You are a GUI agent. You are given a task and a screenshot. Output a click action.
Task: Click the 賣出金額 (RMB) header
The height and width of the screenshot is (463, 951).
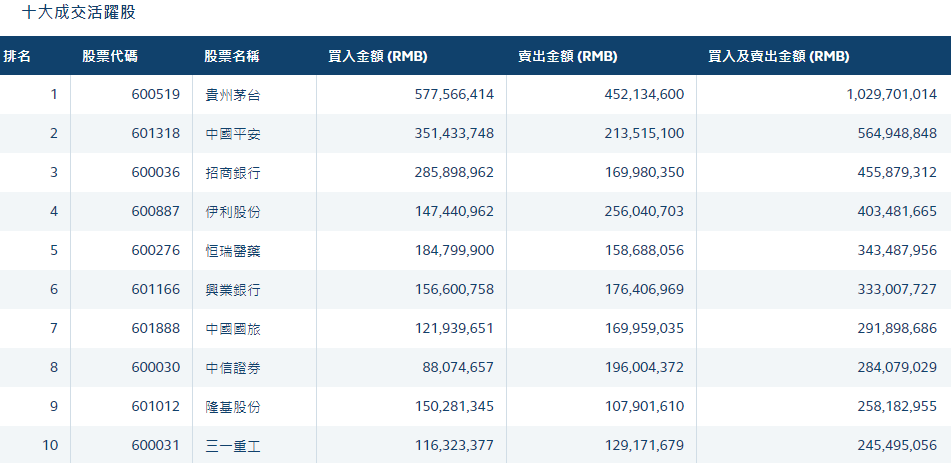568,56
